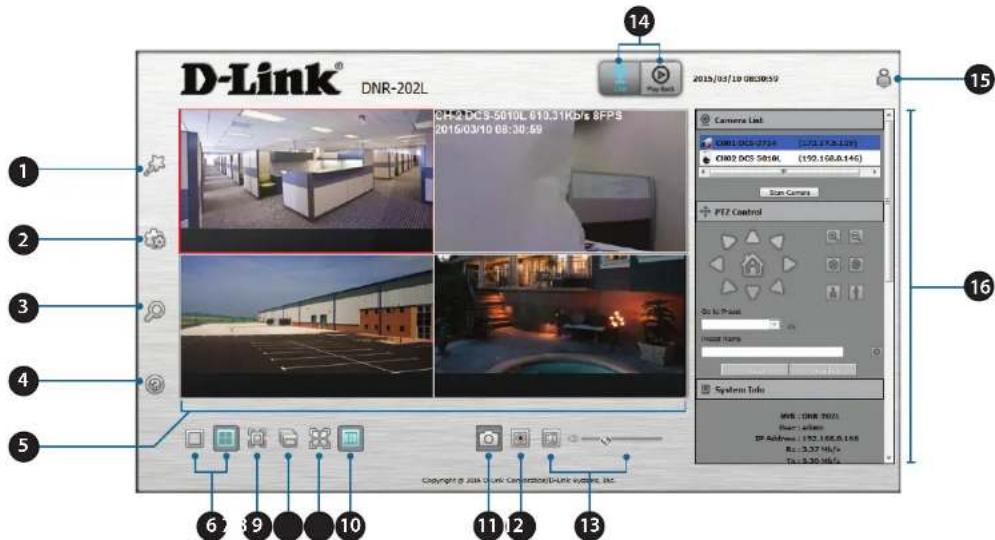Take a snapshot with the camera icon
This screenshot has height=540, width=995.
[x=489, y=438]
